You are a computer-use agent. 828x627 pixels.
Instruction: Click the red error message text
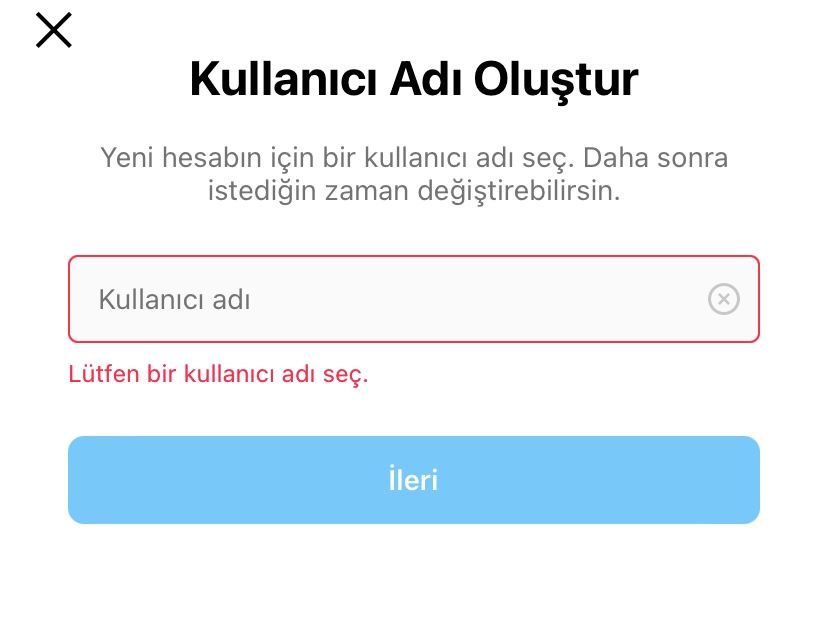tap(218, 375)
